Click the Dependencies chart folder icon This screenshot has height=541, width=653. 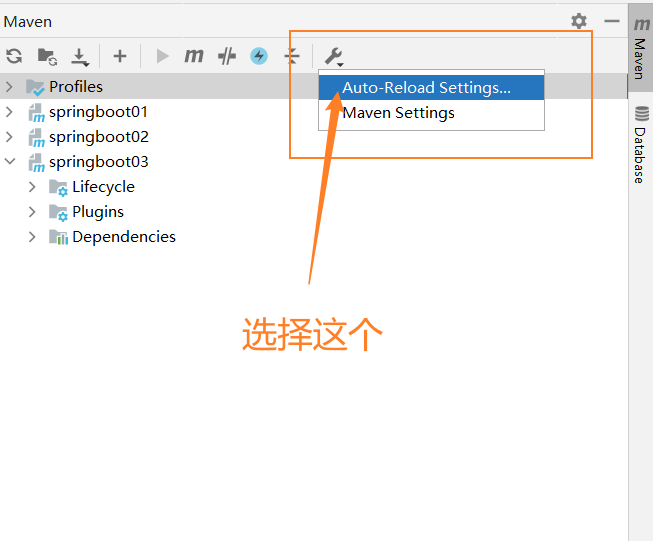click(x=58, y=237)
